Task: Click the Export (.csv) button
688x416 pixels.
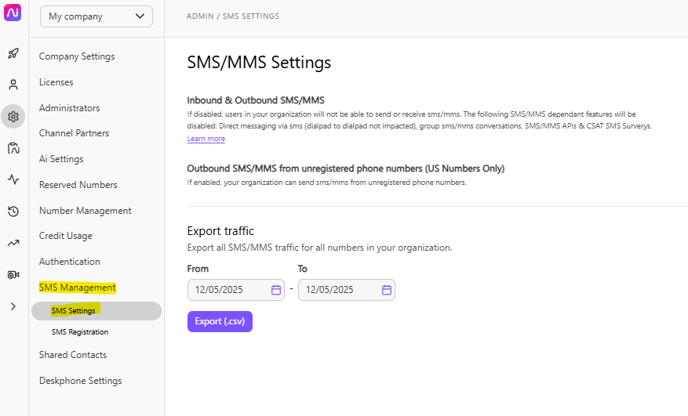Action: pyautogui.click(x=220, y=322)
